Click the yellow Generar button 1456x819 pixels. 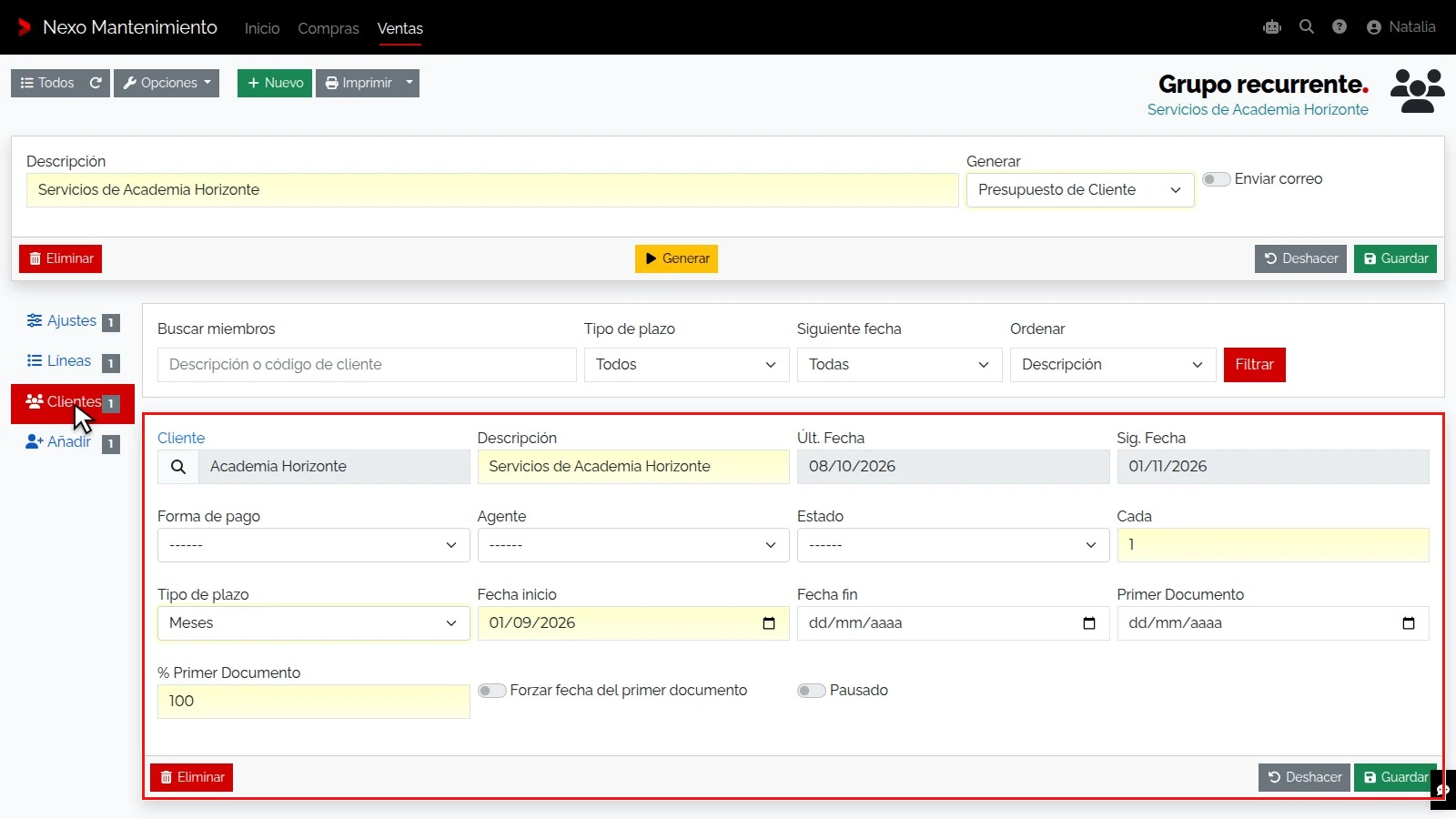[677, 259]
